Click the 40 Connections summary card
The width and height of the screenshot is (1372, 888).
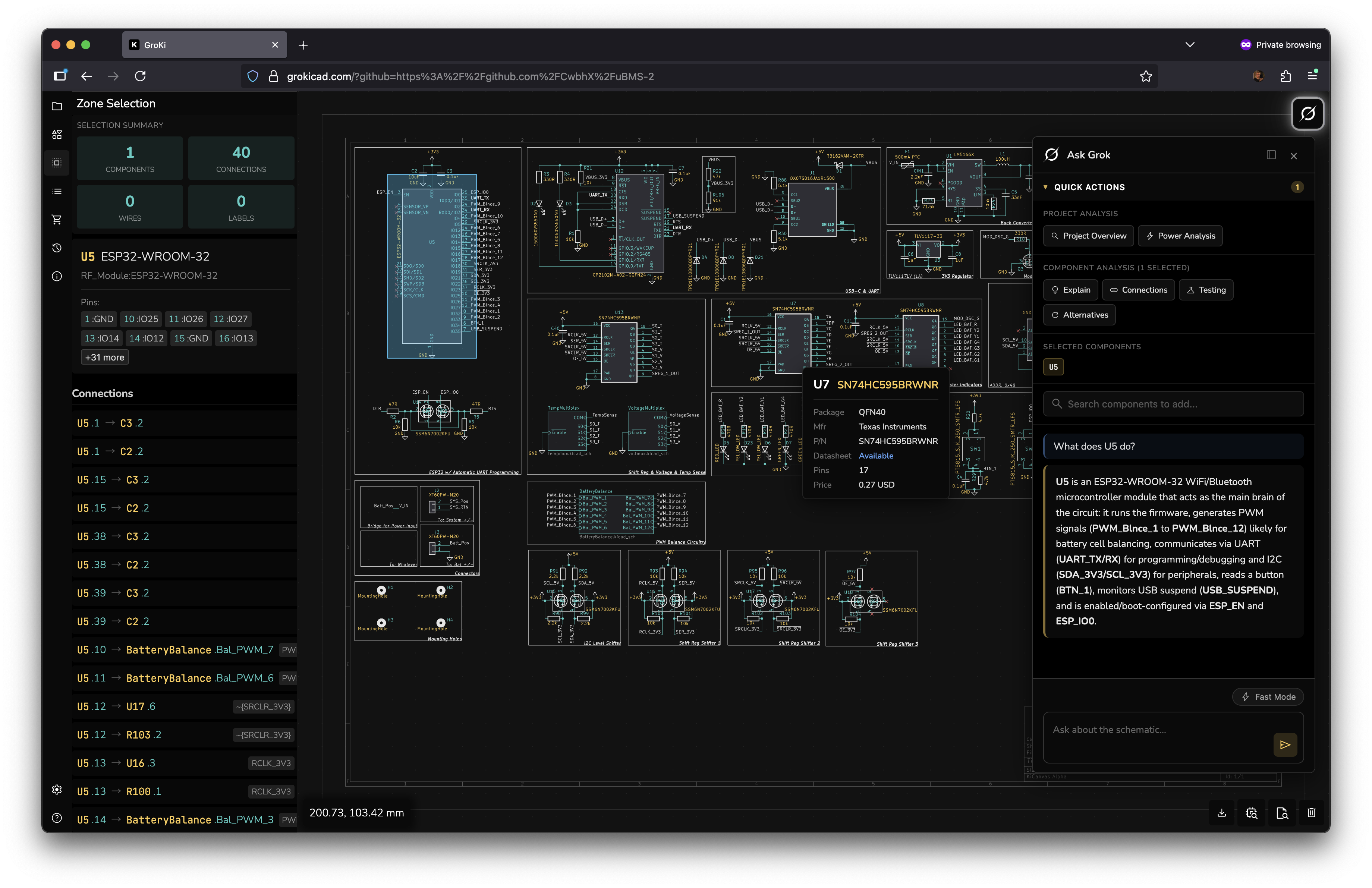pyautogui.click(x=241, y=158)
